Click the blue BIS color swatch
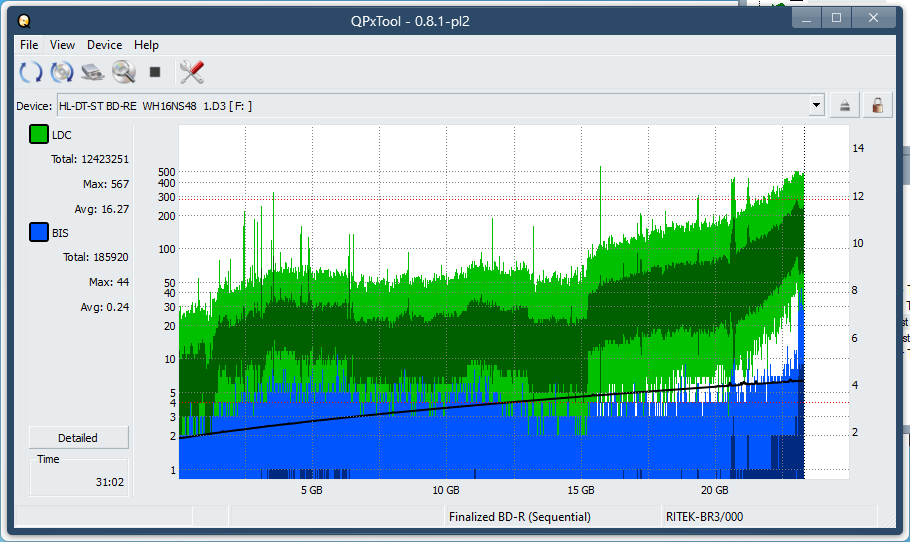This screenshot has height=542, width=910. click(x=39, y=232)
